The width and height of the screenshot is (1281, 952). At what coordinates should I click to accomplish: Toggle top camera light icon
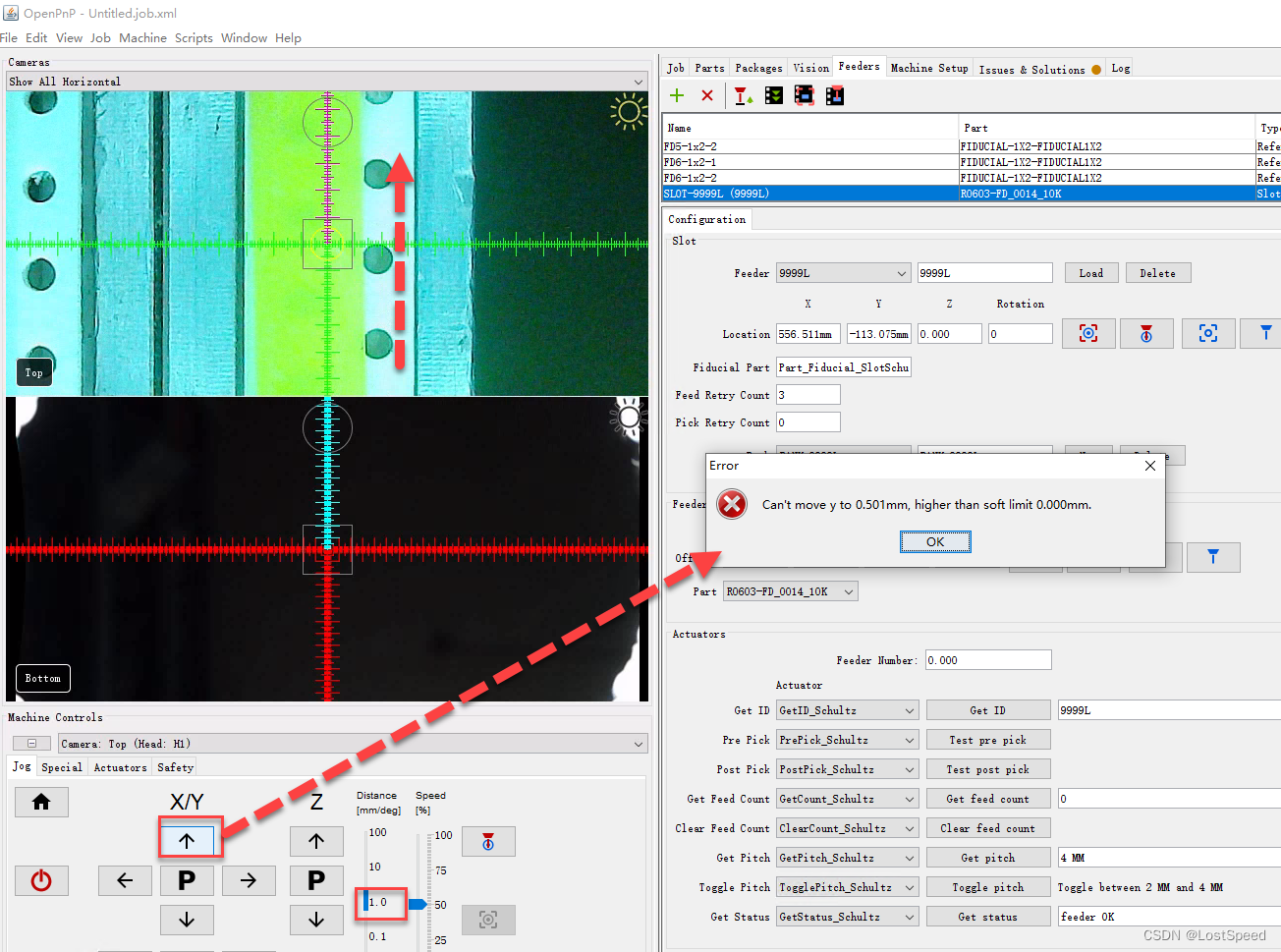629,112
